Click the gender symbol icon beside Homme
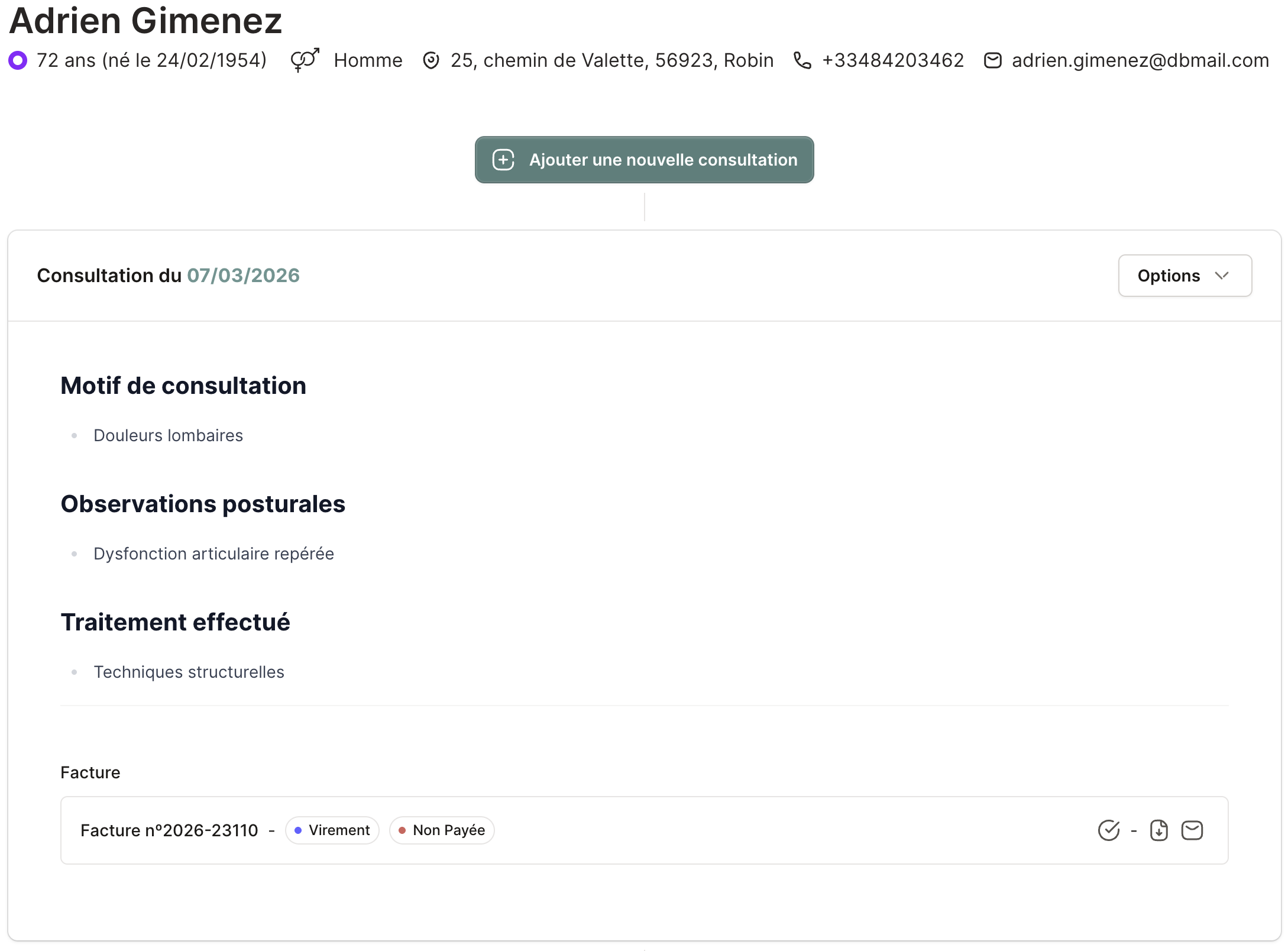 point(304,59)
